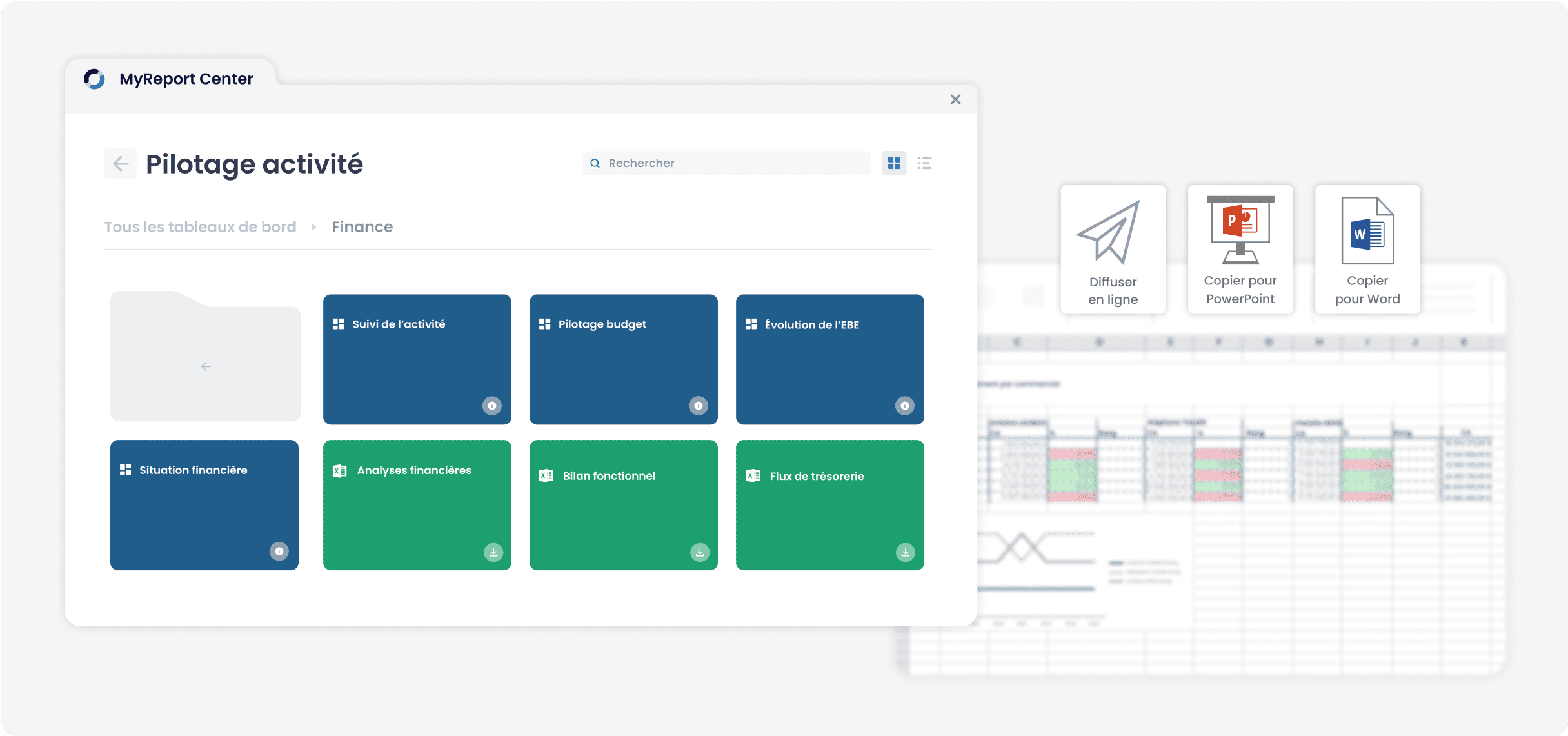The width and height of the screenshot is (1568, 736).
Task: Click Excel icon on Analyses financières
Action: click(x=339, y=471)
